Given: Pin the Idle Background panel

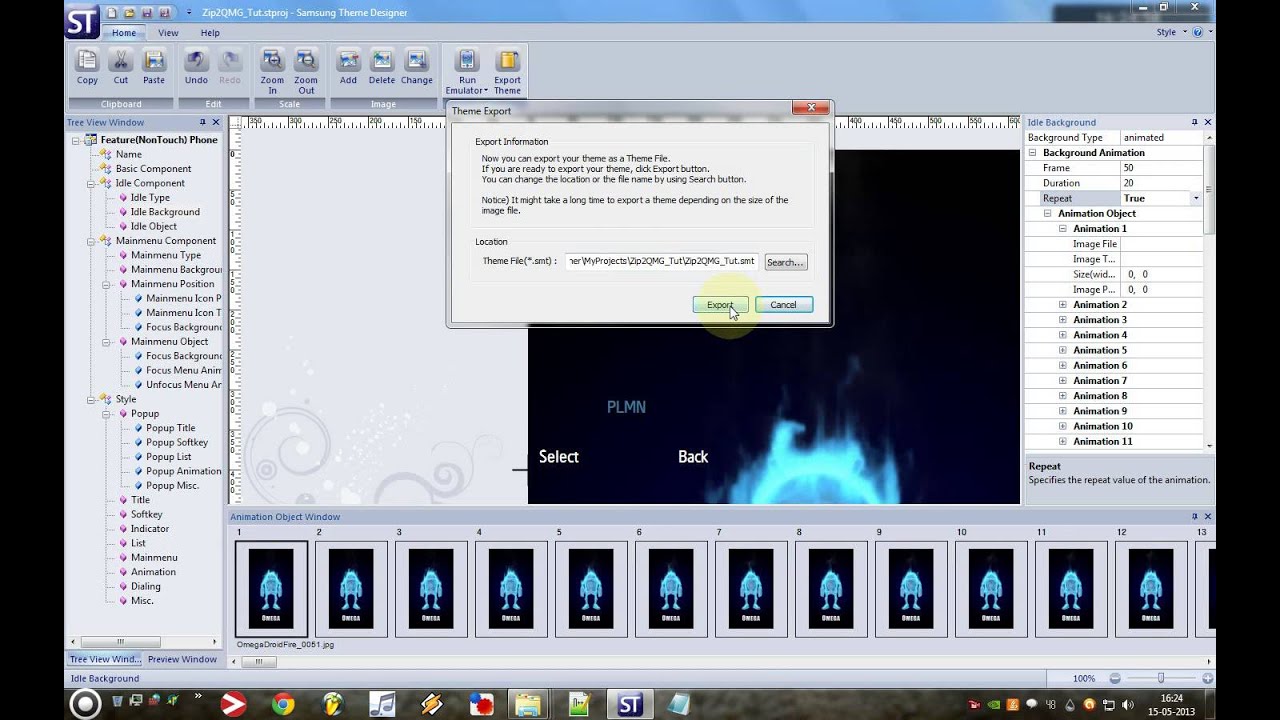Looking at the screenshot, I should click(1194, 122).
